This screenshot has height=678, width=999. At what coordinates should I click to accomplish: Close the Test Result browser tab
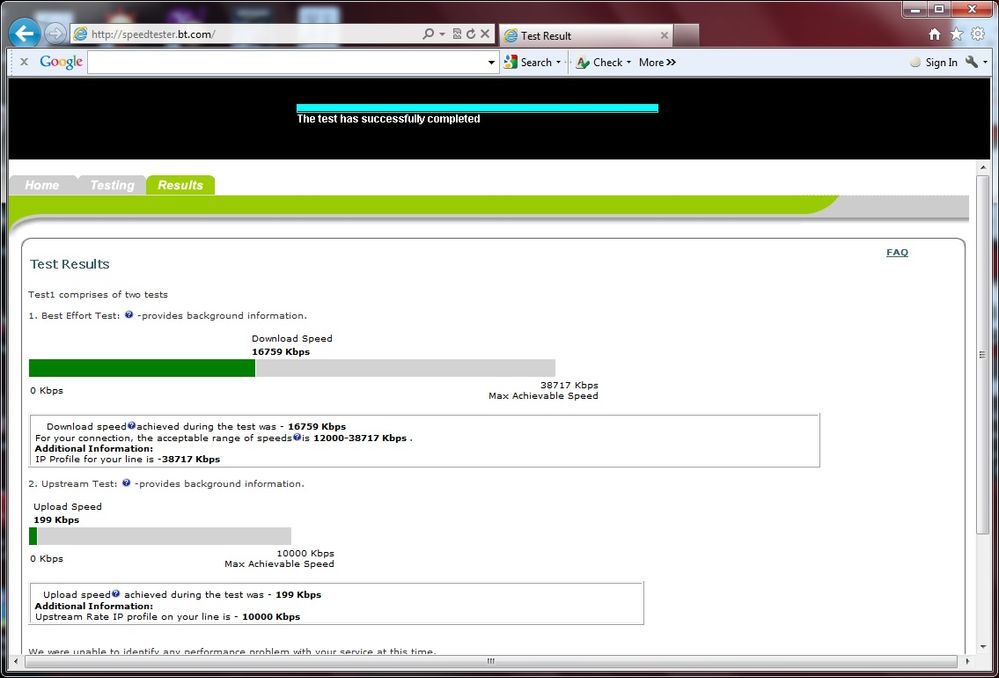pos(664,35)
